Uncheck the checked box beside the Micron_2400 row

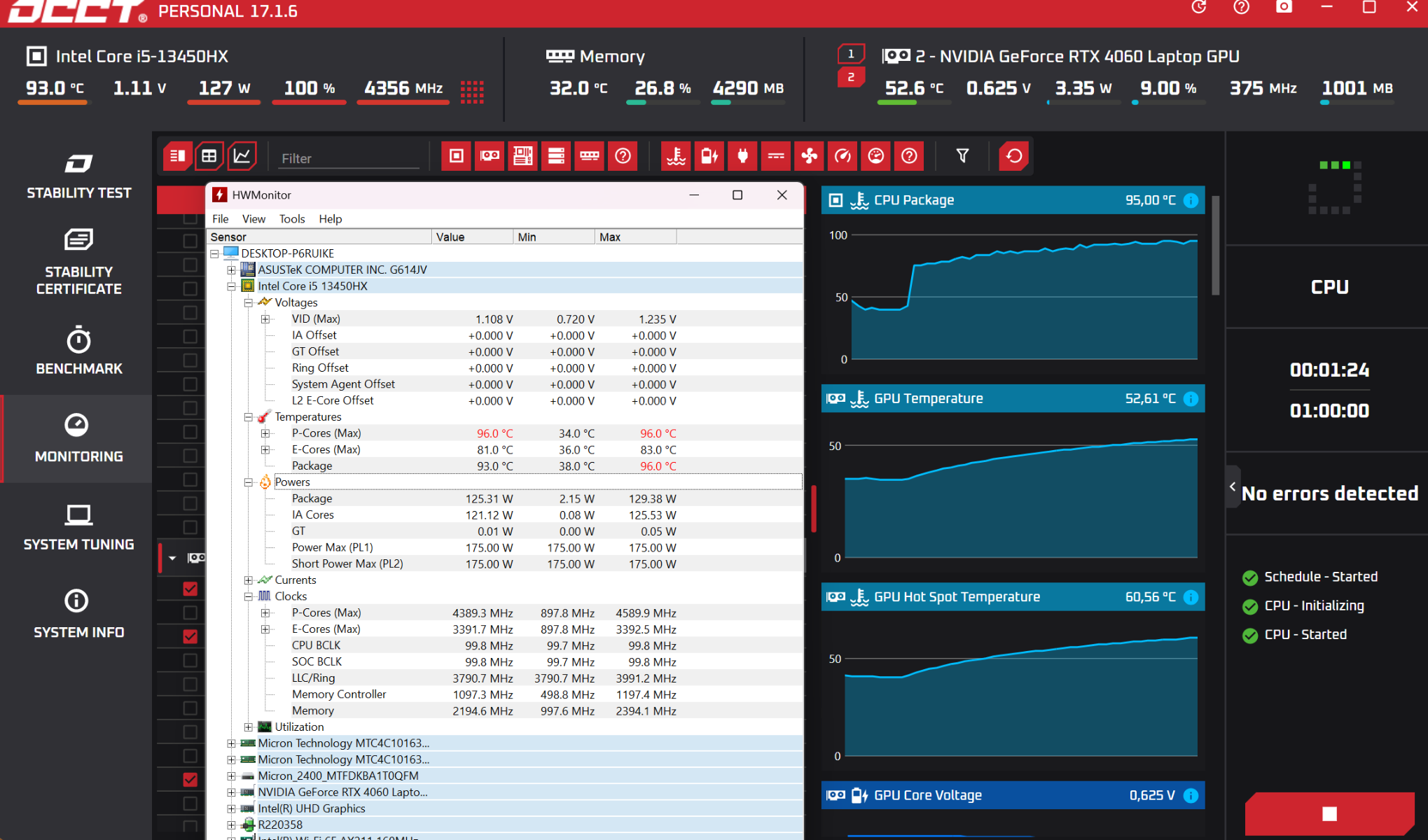click(x=190, y=779)
